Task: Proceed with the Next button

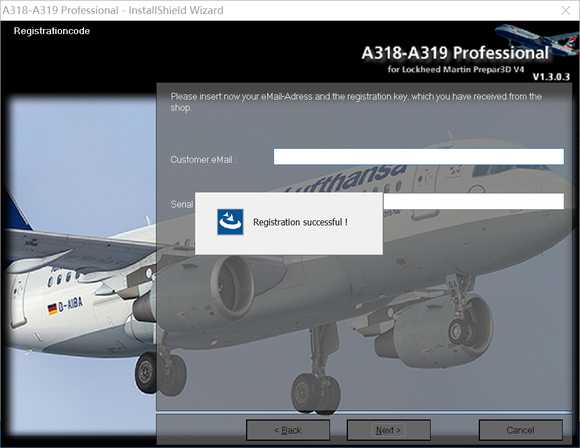Action: coord(389,430)
